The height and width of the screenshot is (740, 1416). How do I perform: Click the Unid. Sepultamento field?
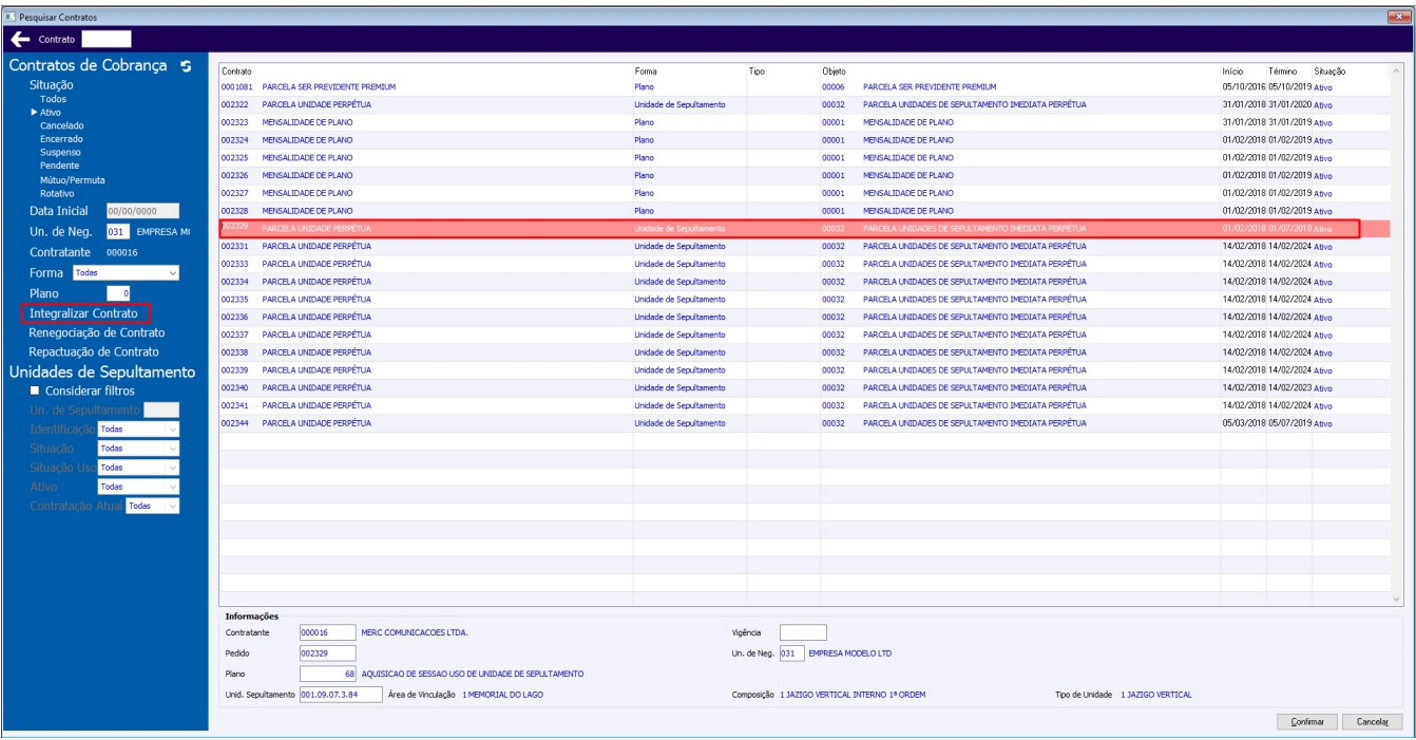click(341, 694)
